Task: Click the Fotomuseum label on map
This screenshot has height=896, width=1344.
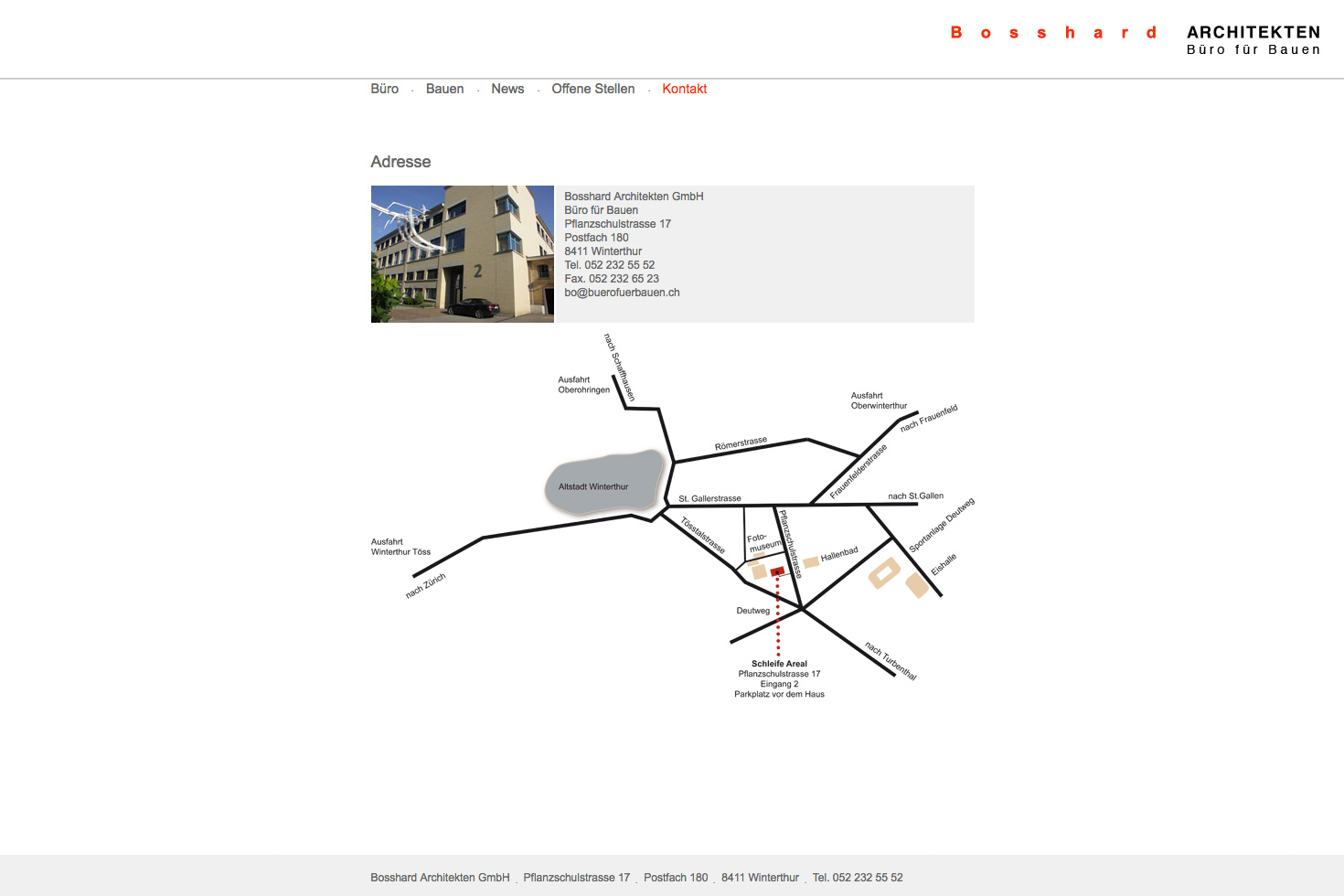Action: [x=763, y=542]
